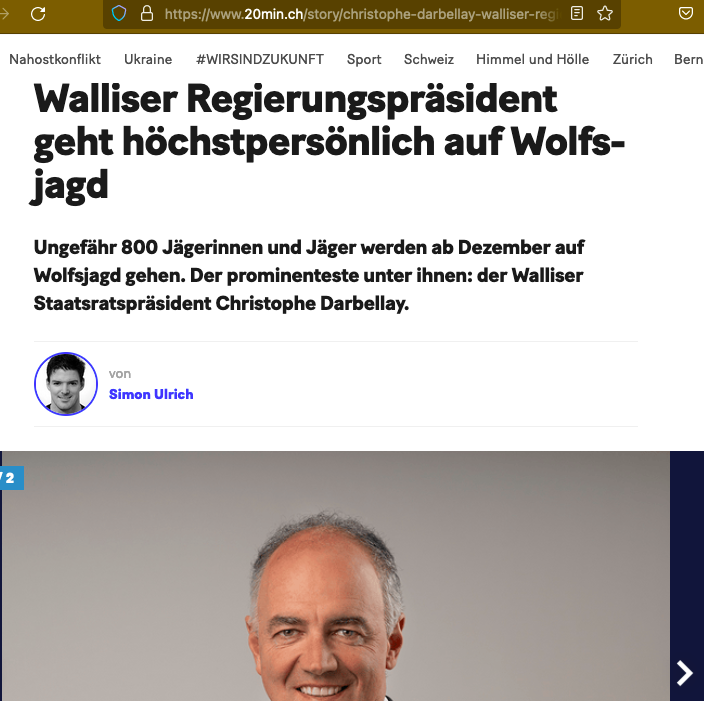Image resolution: width=704 pixels, height=701 pixels.
Task: Open the Bern regional section
Action: click(x=689, y=59)
